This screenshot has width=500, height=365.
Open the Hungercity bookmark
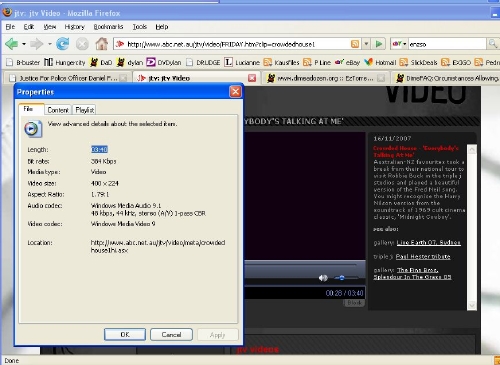pos(65,62)
